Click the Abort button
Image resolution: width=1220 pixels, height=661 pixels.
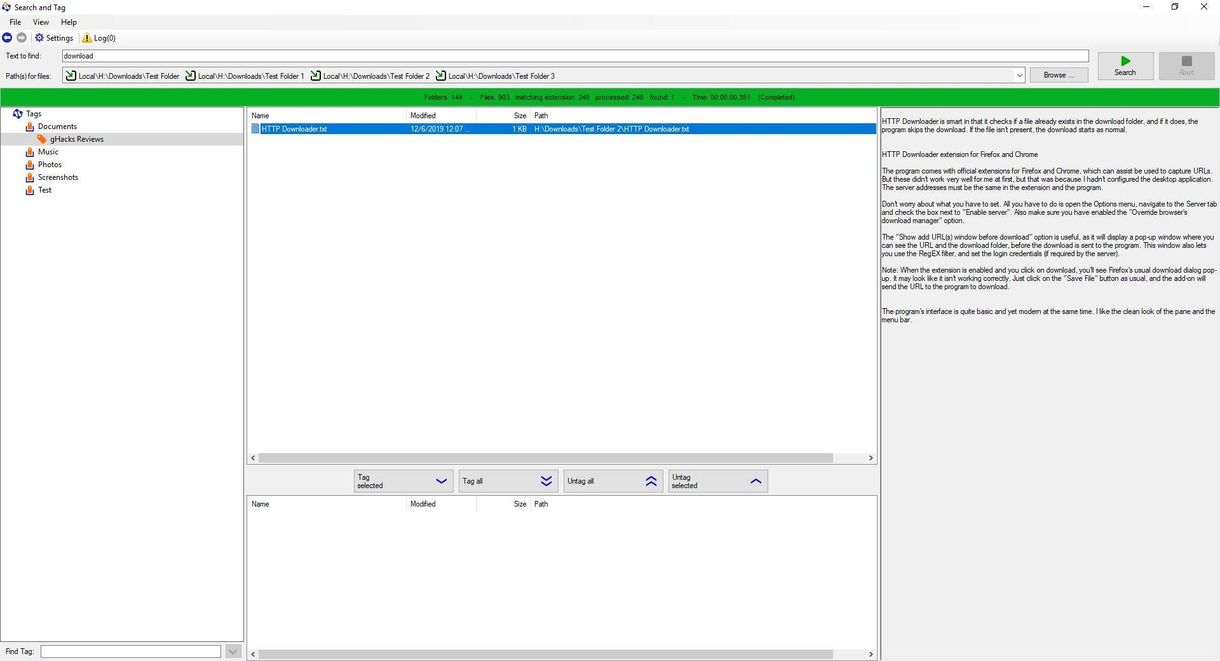pos(1186,66)
